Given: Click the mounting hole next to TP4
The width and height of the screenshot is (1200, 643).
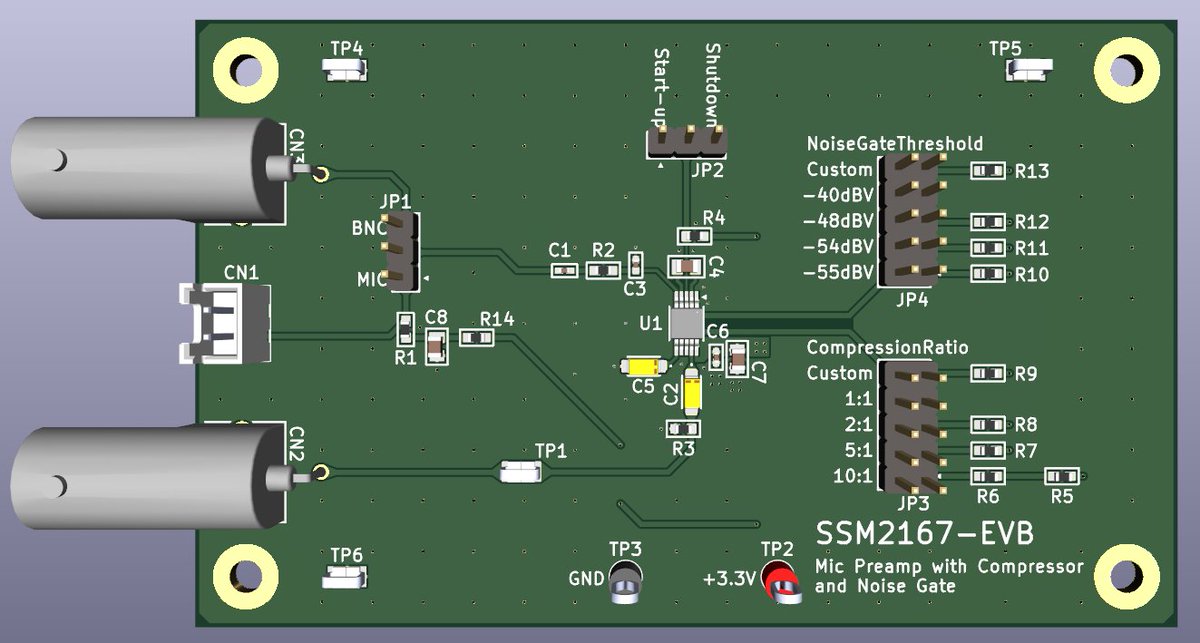Looking at the screenshot, I should 246,68.
